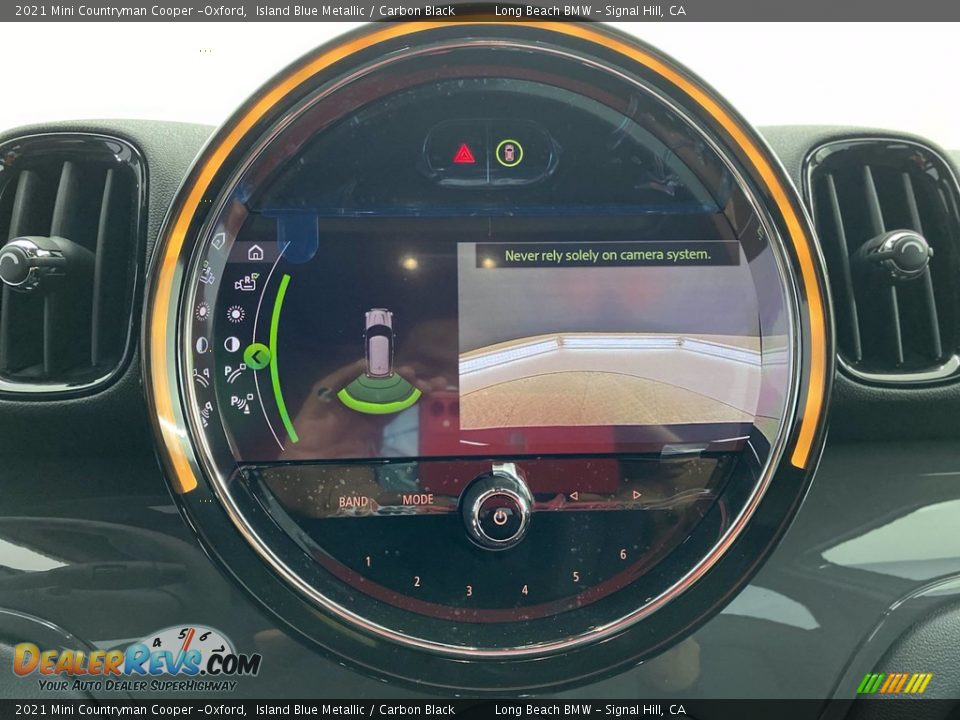Select radio preset 4
This screenshot has width=960, height=720.
coord(525,590)
